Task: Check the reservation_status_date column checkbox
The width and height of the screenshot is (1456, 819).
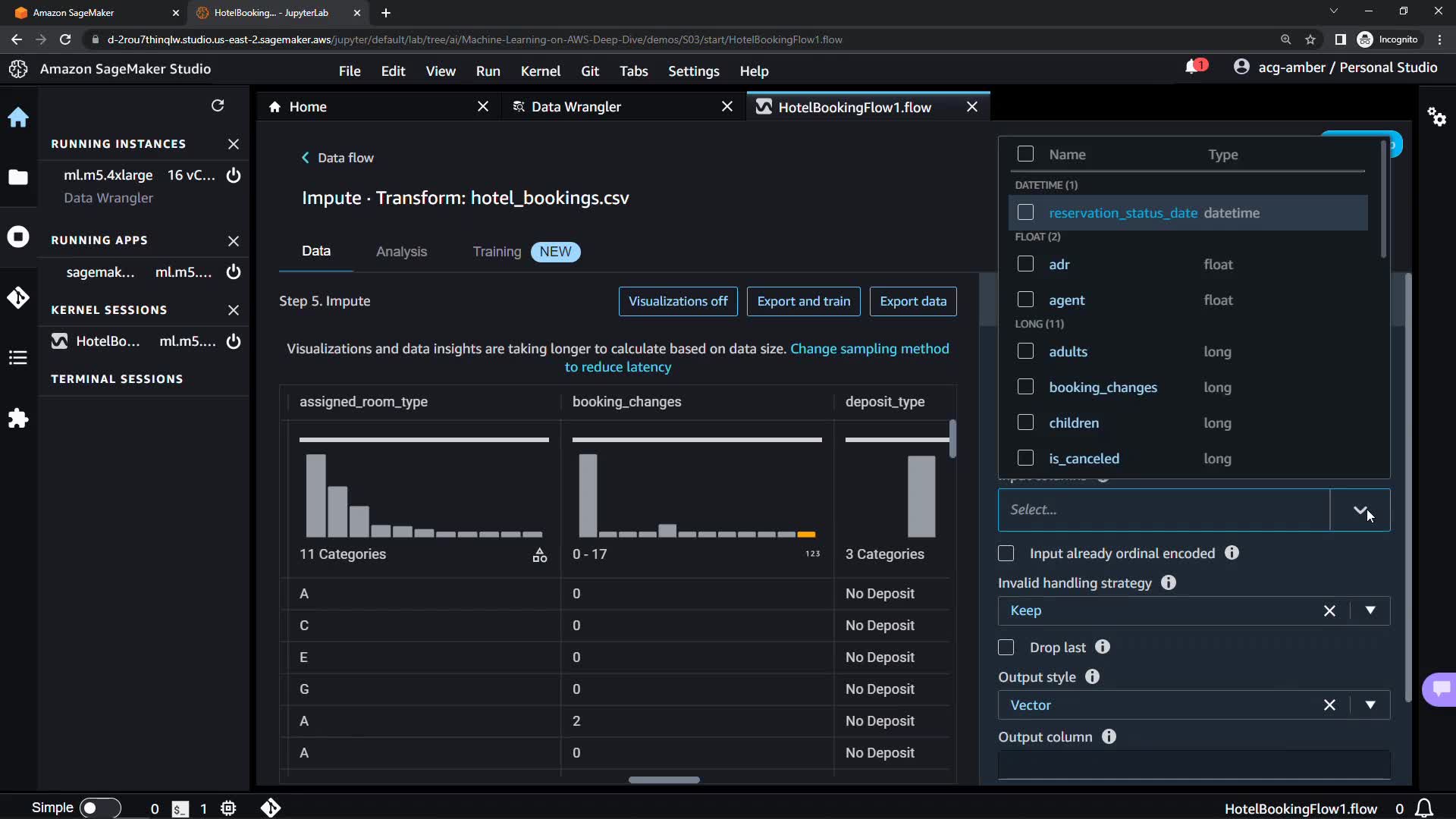Action: coord(1025,213)
